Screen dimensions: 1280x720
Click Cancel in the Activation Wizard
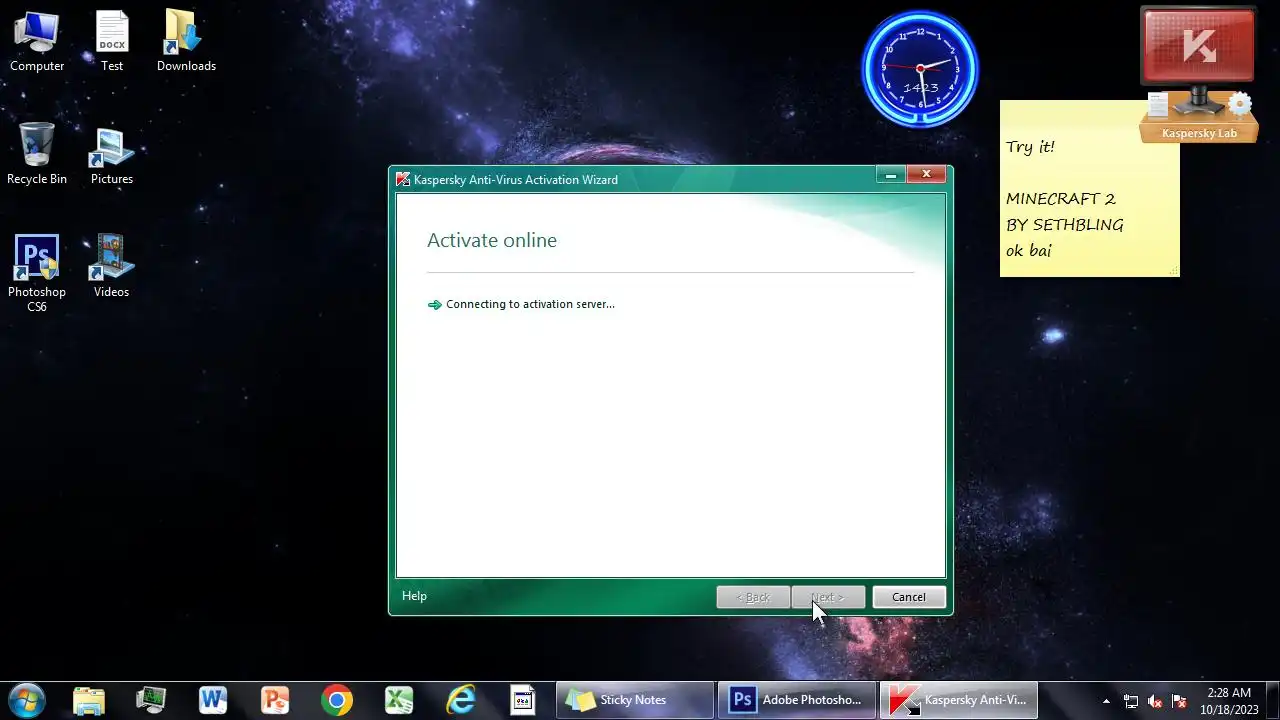coord(908,597)
